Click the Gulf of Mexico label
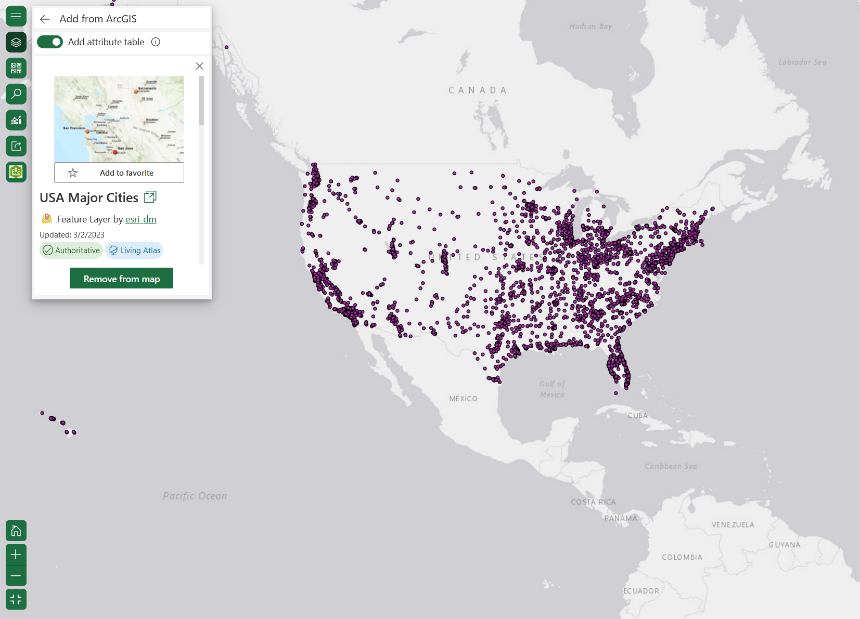 (x=552, y=389)
